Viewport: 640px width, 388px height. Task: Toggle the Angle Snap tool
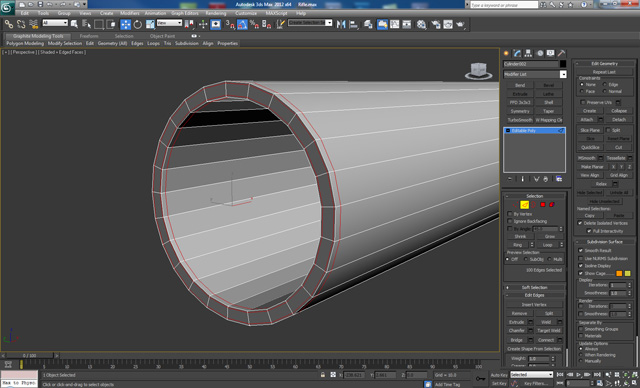tap(242, 24)
